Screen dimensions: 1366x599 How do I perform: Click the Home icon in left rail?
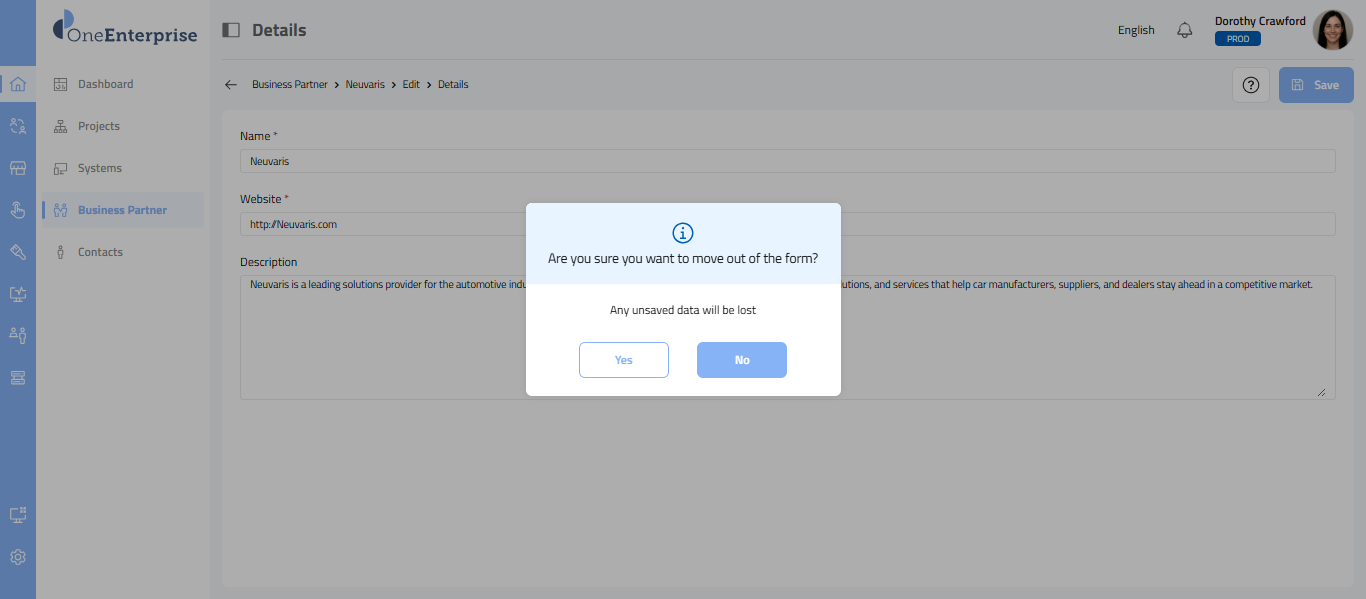coord(17,84)
